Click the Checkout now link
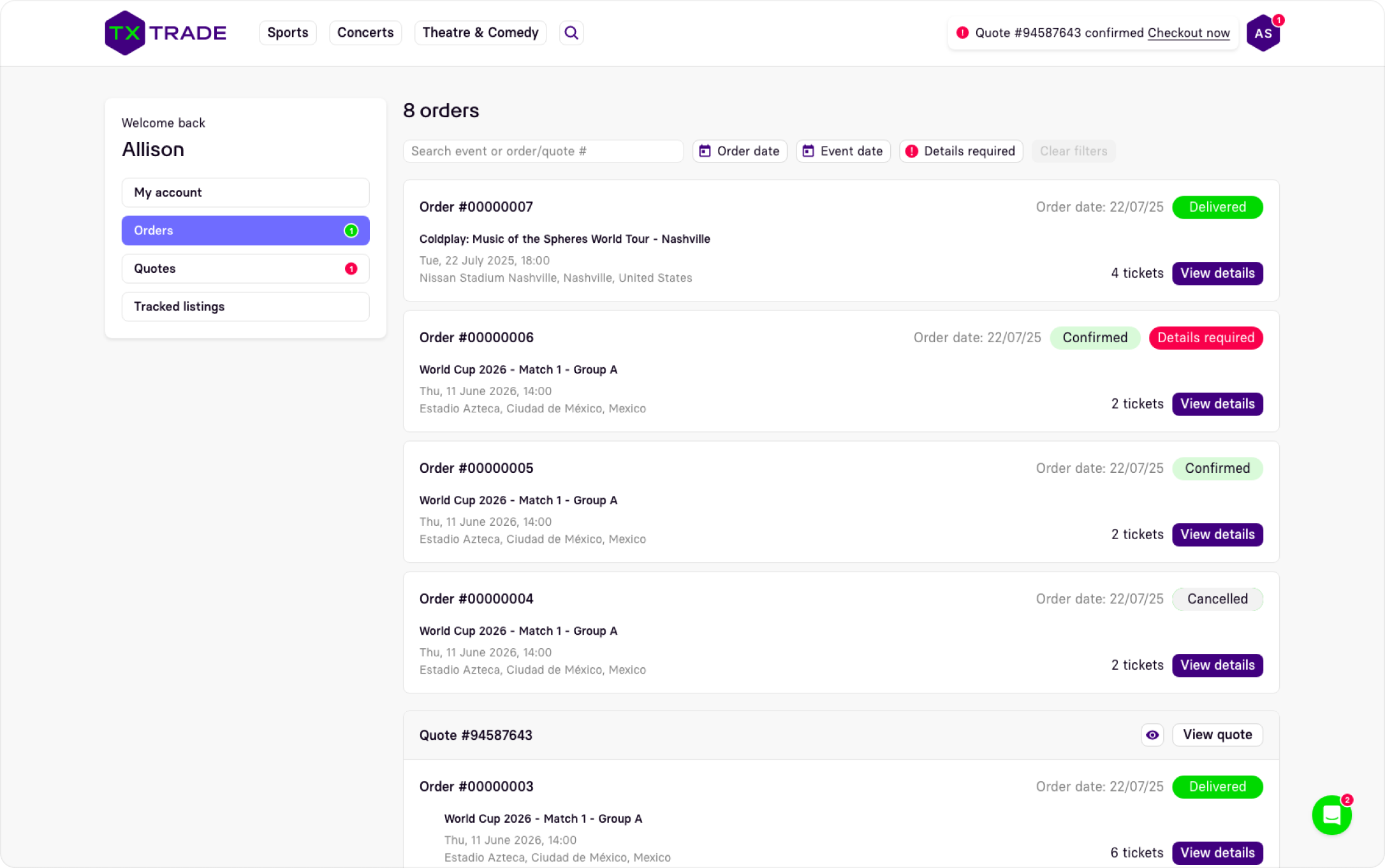This screenshot has width=1385, height=868. [x=1189, y=33]
